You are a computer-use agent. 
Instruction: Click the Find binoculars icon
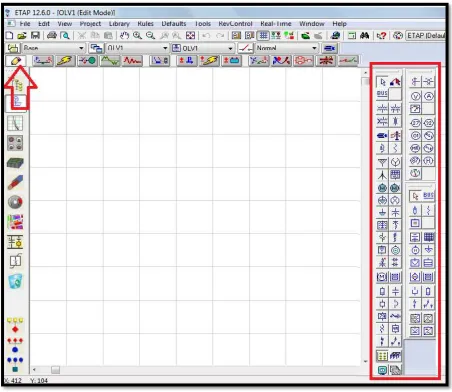click(365, 35)
